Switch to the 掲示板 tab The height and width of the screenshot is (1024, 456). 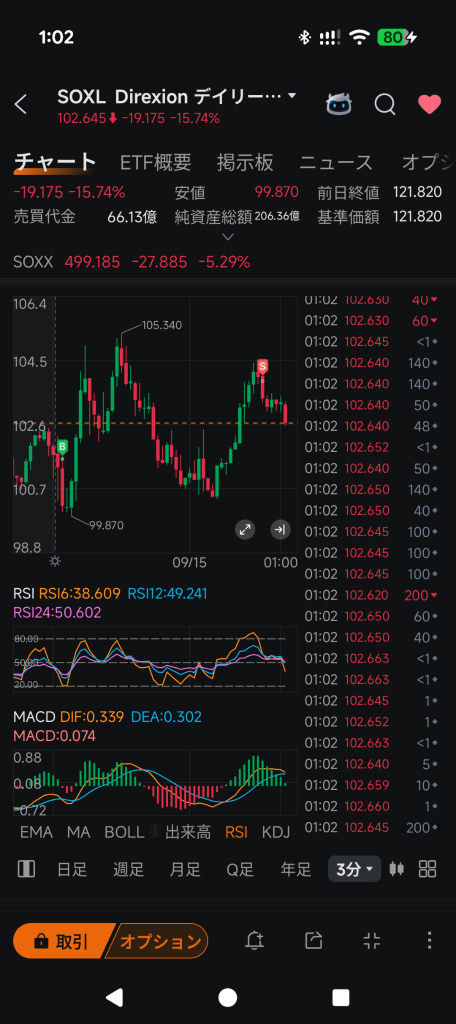pos(245,162)
